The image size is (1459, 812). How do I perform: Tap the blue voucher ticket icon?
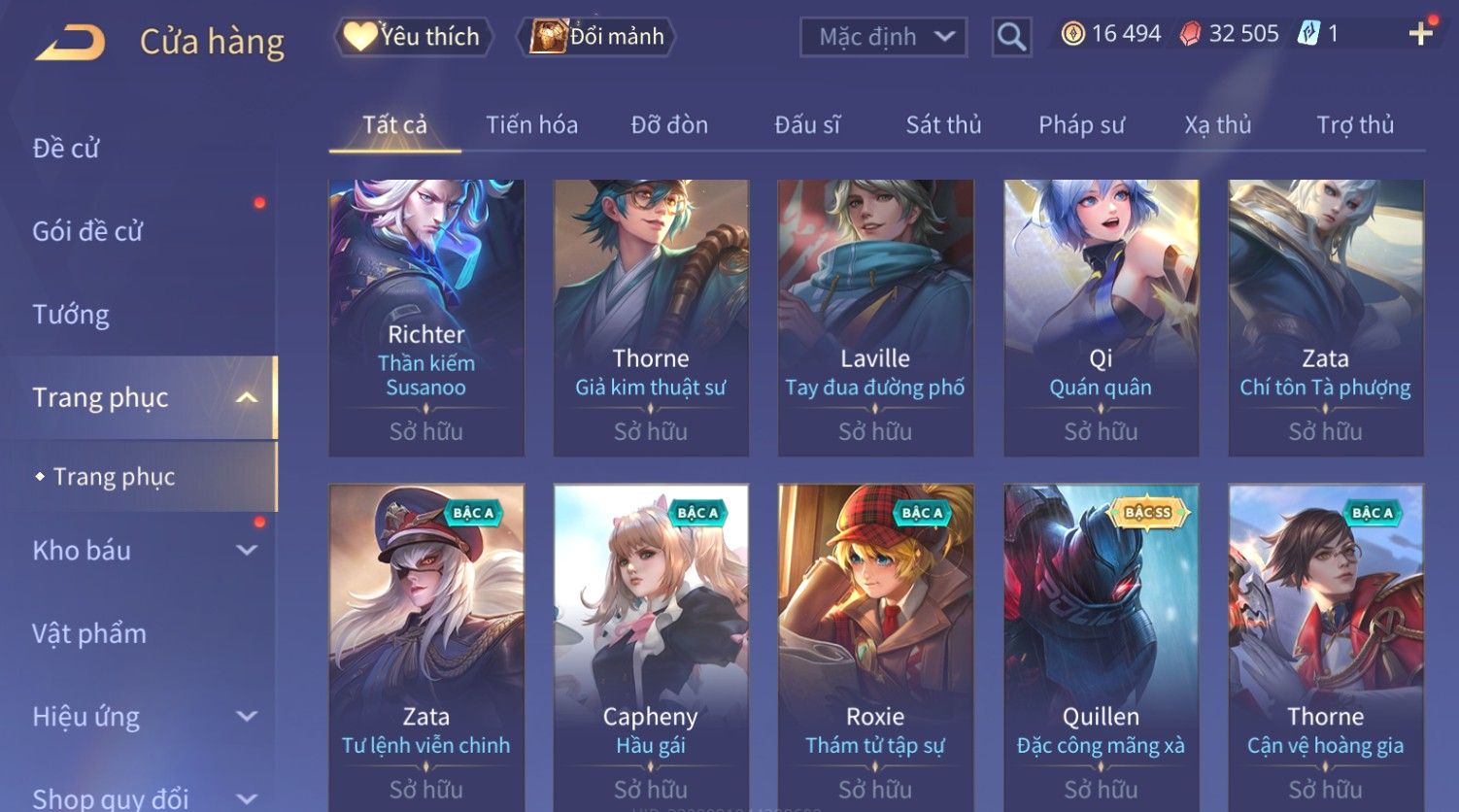1309,34
